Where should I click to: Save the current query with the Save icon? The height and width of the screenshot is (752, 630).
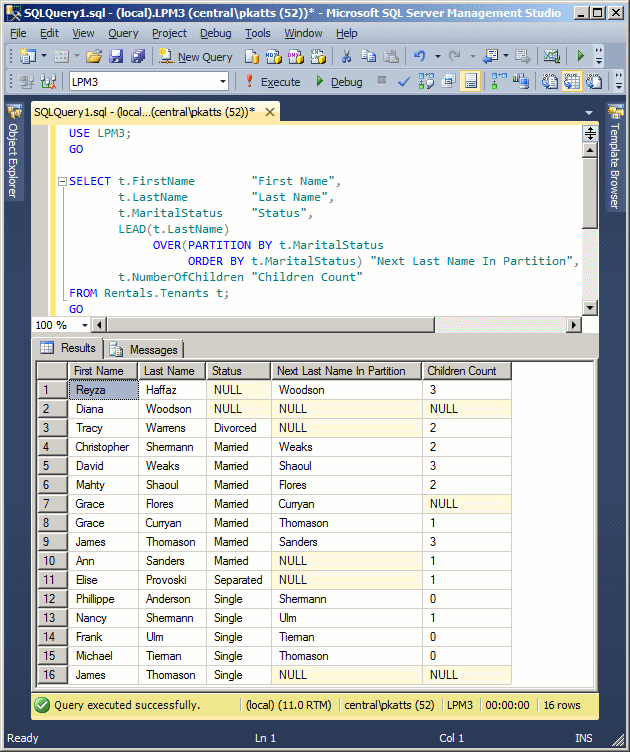click(116, 57)
